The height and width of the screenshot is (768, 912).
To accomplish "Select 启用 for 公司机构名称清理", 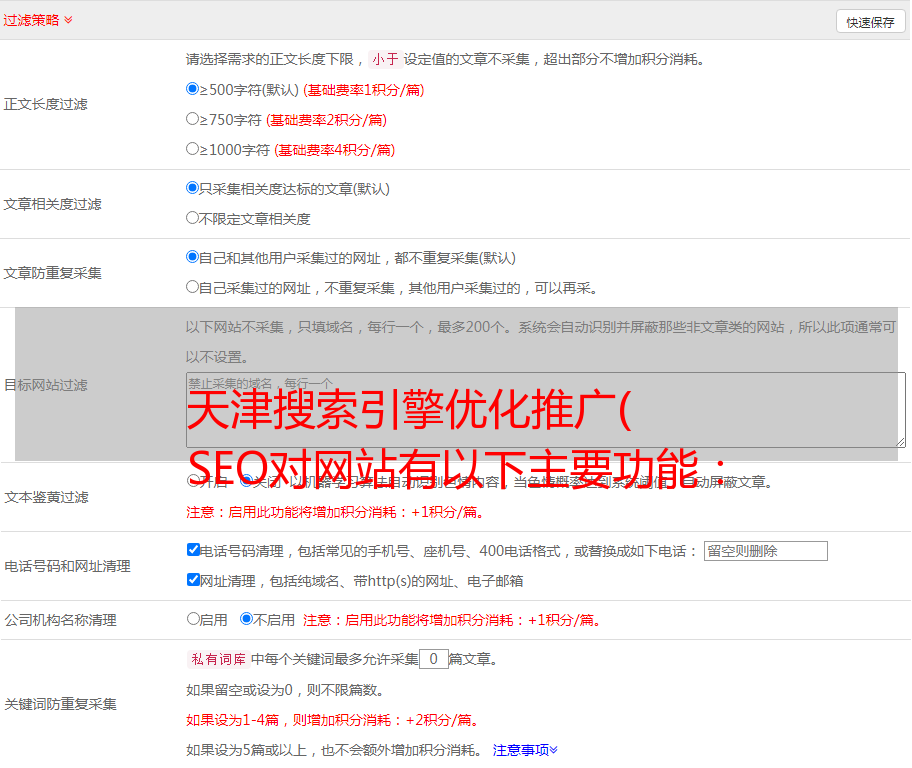I will coord(193,619).
